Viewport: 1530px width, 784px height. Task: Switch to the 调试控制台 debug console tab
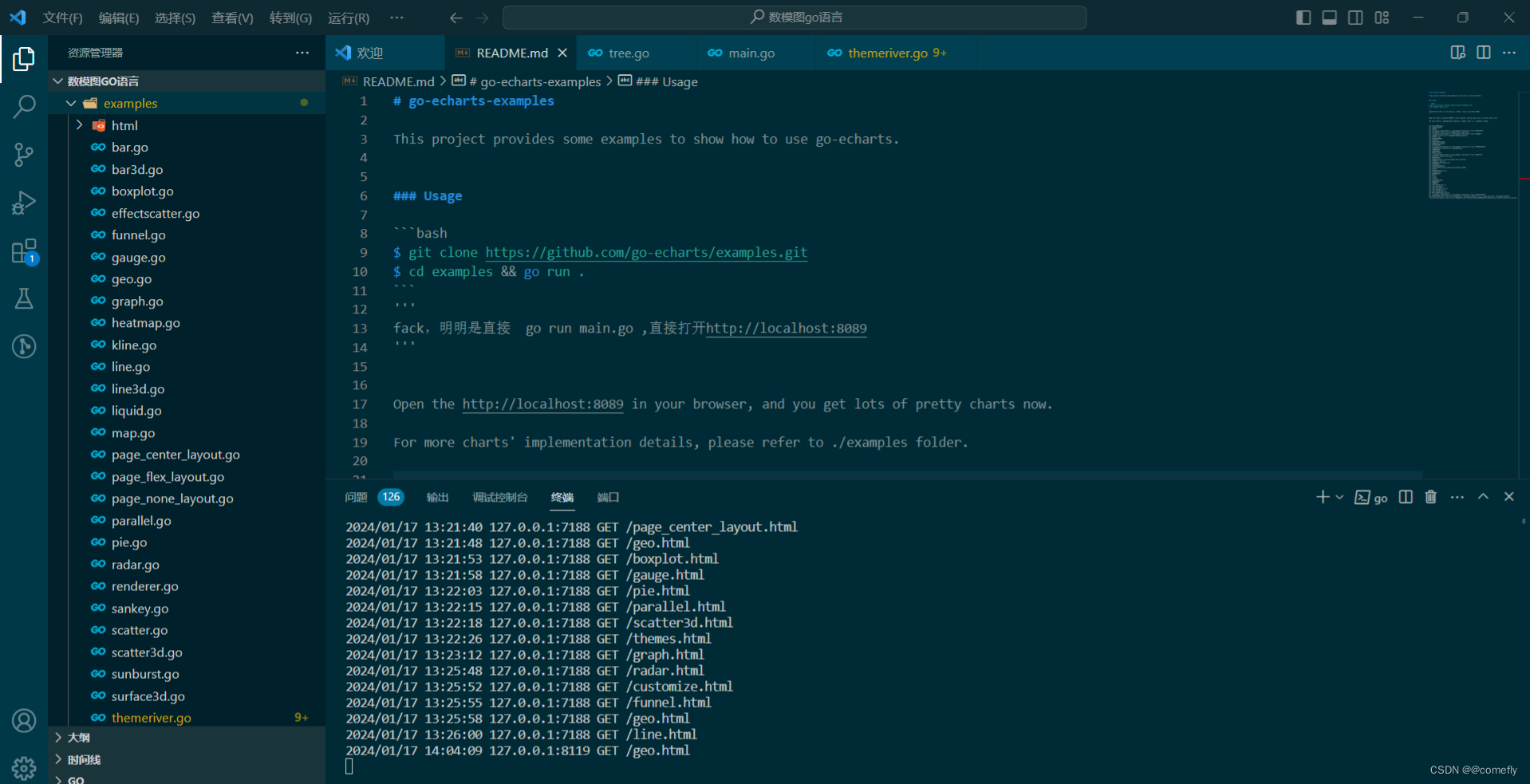(500, 497)
